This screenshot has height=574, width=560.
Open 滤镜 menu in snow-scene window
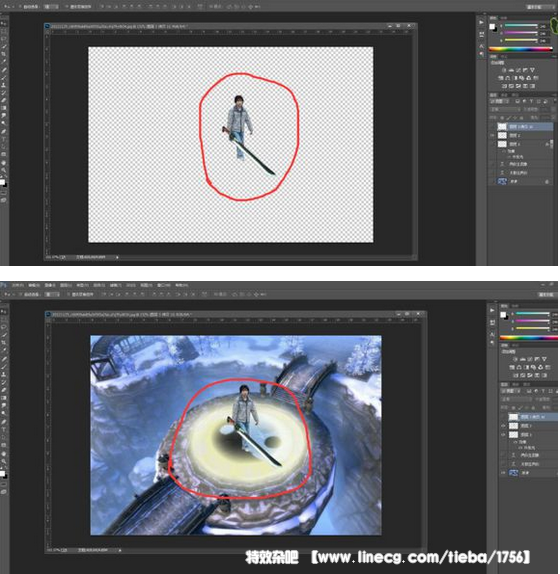(115, 285)
